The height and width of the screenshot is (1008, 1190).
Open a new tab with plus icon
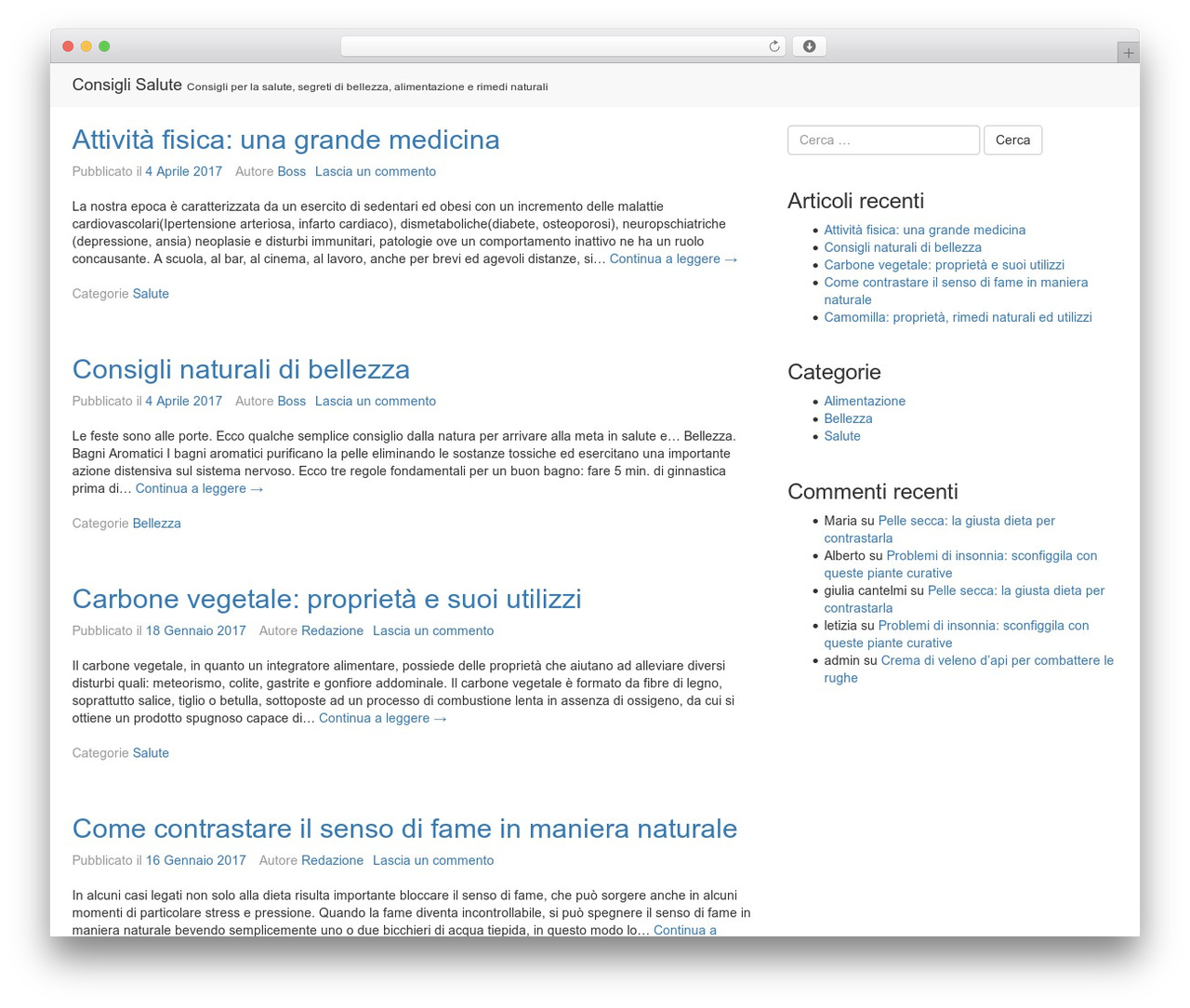[x=1128, y=53]
